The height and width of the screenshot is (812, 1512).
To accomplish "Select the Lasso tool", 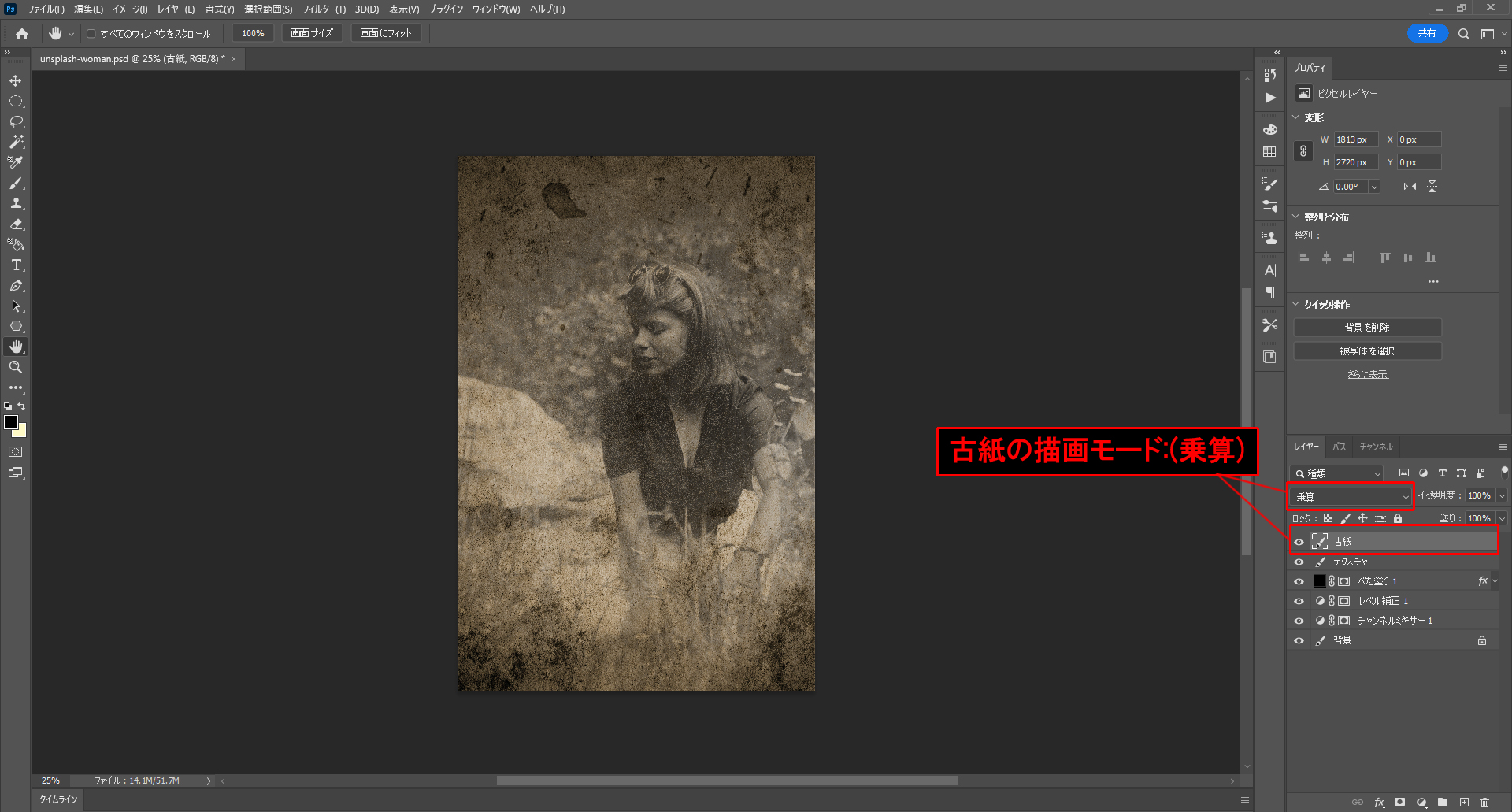I will (x=16, y=122).
